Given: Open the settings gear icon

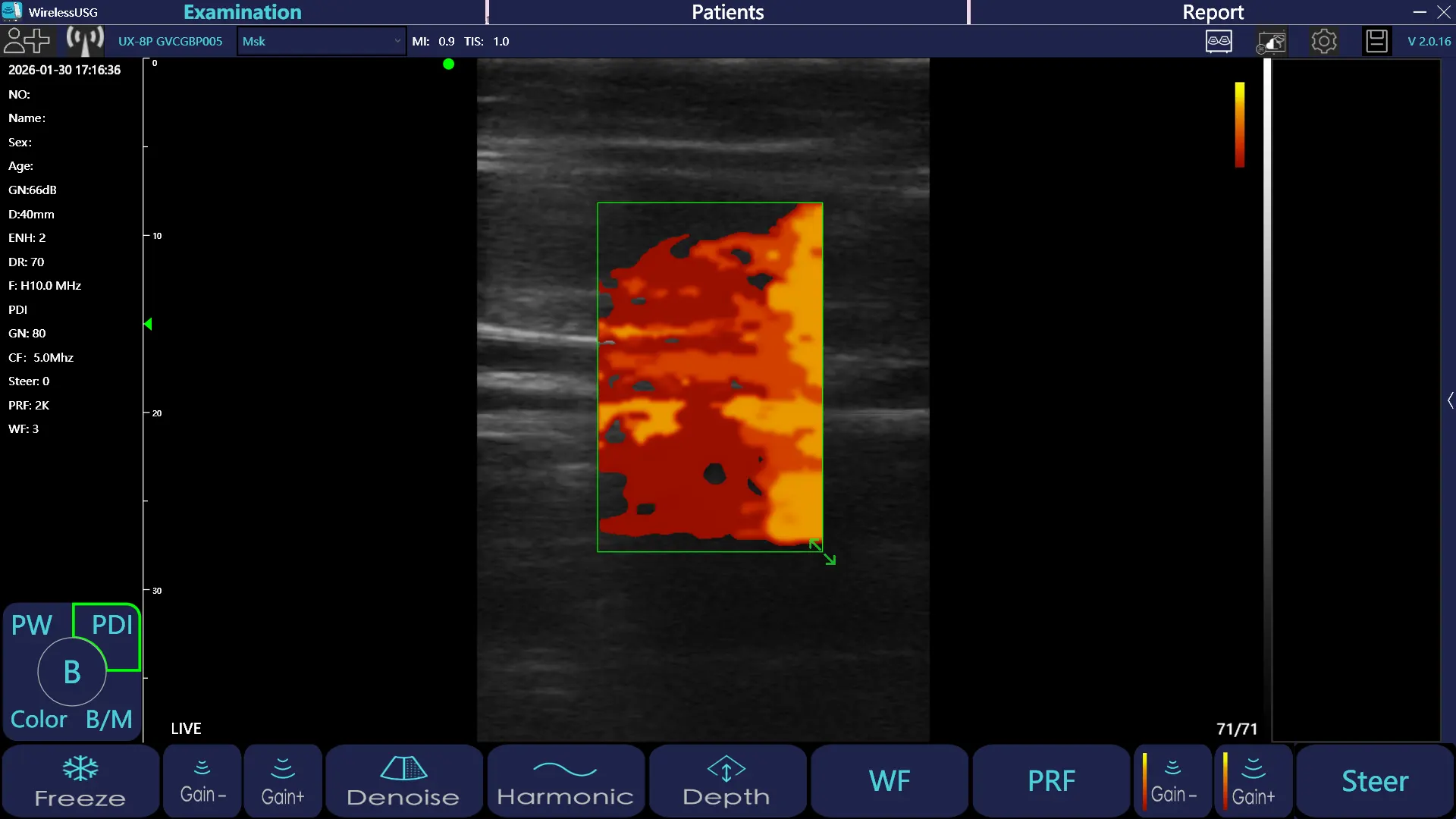Looking at the screenshot, I should [1323, 41].
